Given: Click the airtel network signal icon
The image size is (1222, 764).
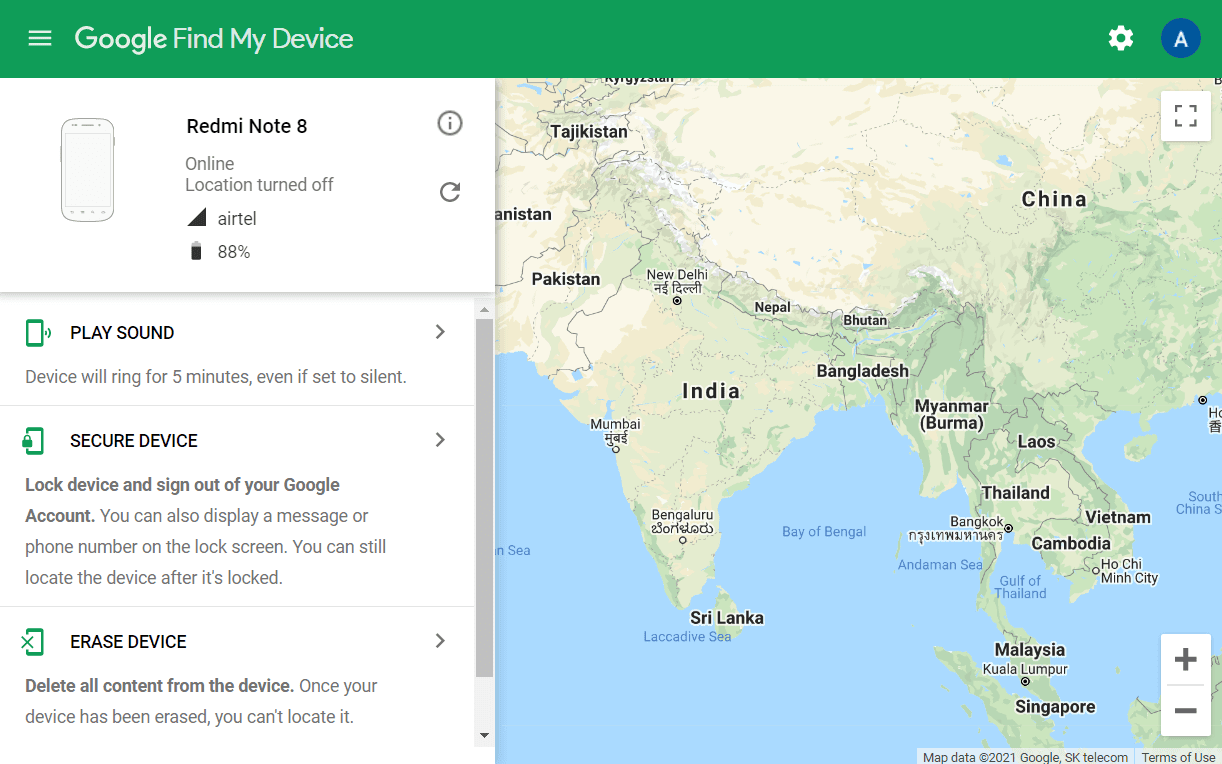Looking at the screenshot, I should click(x=196, y=217).
